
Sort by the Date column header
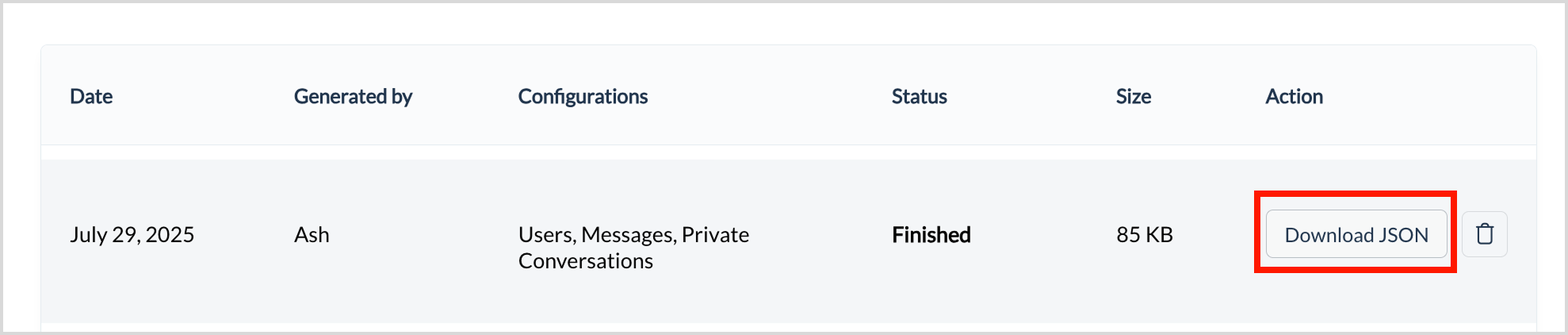pos(91,96)
